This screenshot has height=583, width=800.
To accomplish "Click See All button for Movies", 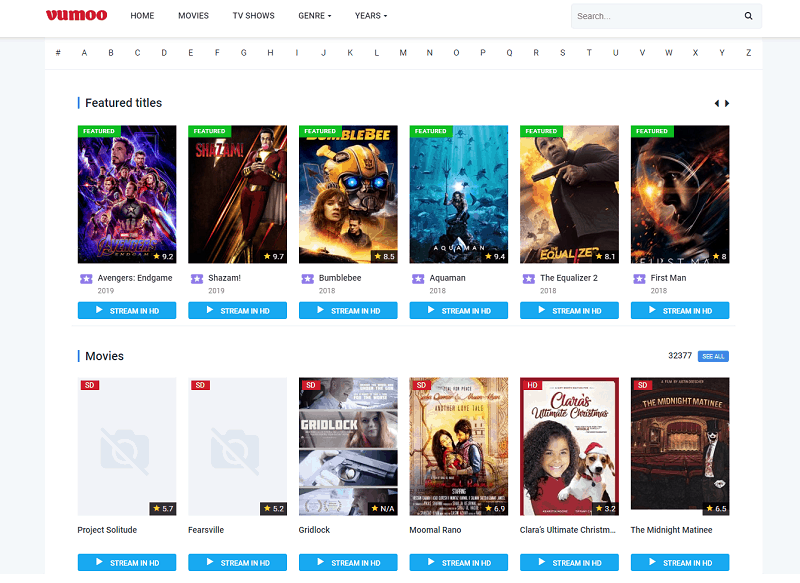I will pyautogui.click(x=713, y=356).
